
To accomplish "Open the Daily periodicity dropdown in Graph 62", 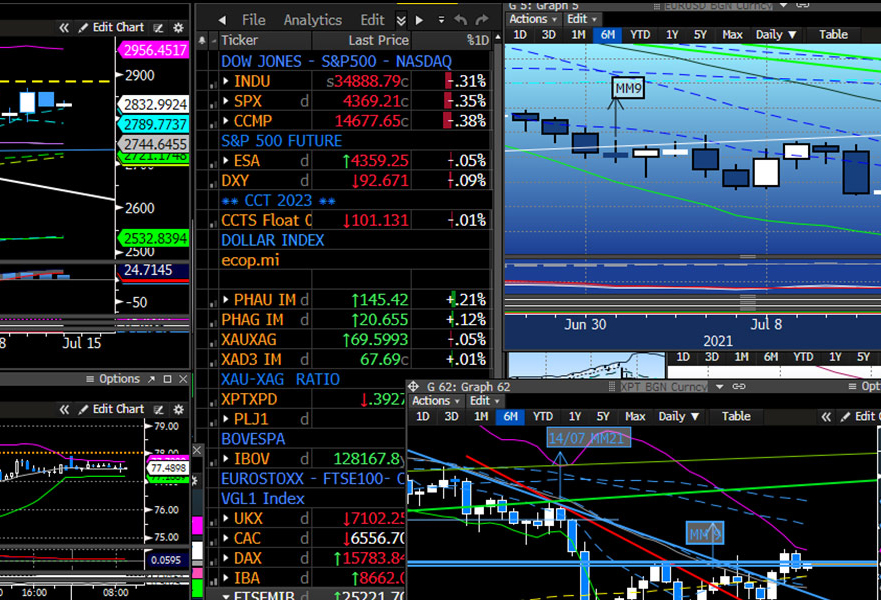I will point(679,417).
